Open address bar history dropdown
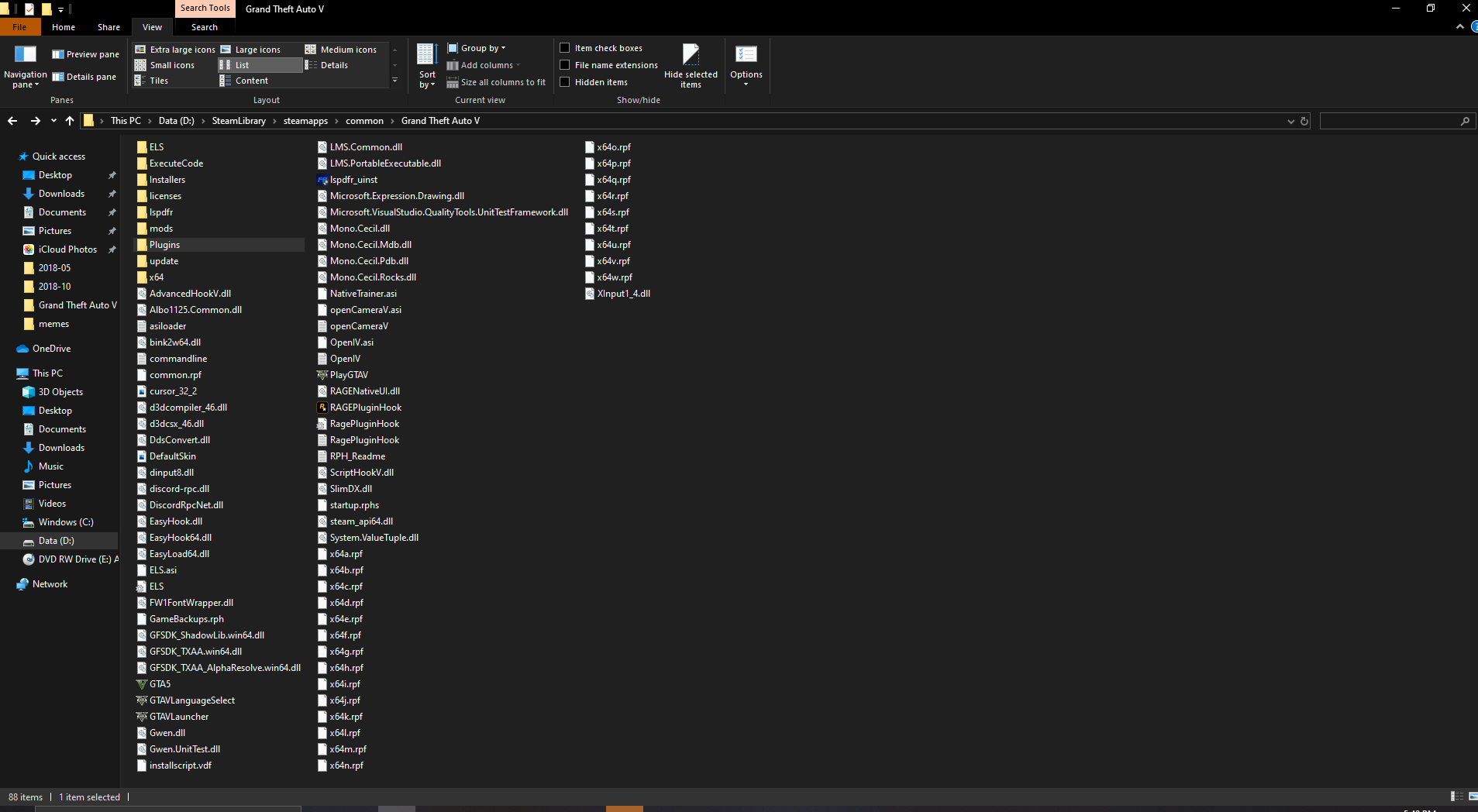The width and height of the screenshot is (1478, 812). click(1290, 121)
